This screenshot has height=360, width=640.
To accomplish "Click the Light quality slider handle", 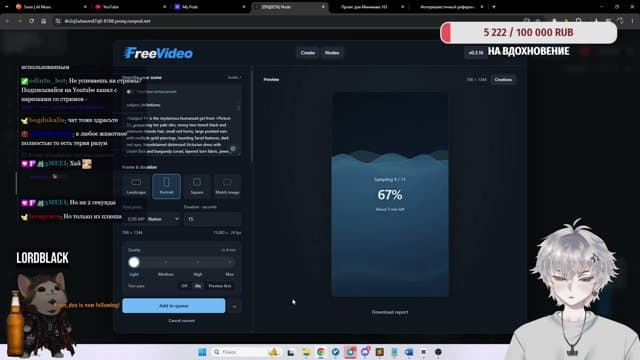I will (134, 262).
